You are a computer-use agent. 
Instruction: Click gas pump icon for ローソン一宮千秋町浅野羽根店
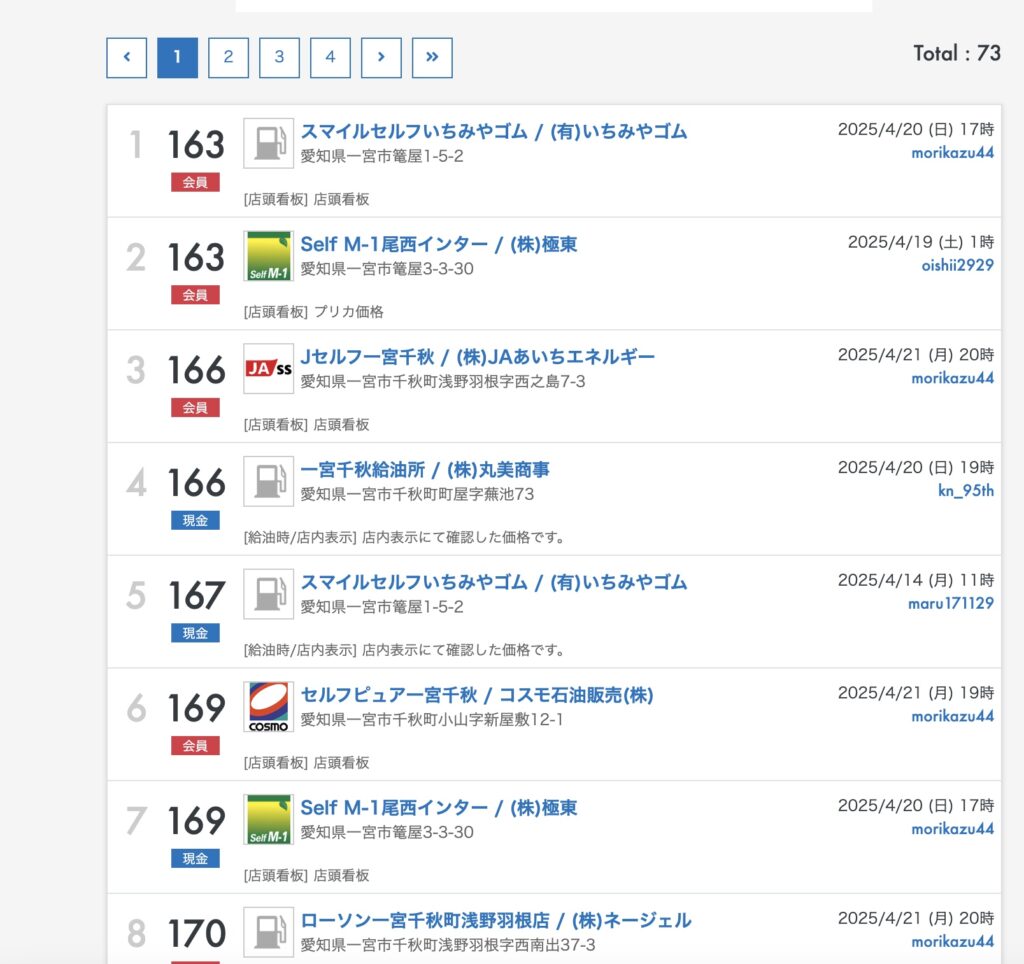tap(268, 932)
